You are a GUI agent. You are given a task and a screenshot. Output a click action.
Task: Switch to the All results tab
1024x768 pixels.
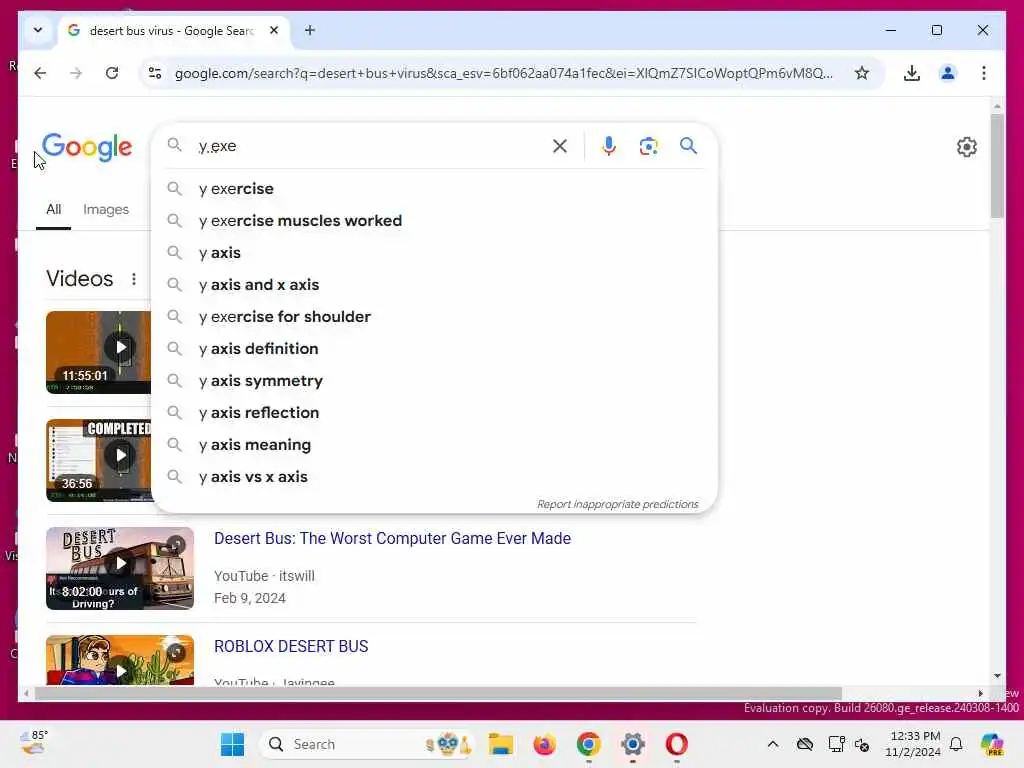[x=54, y=209]
